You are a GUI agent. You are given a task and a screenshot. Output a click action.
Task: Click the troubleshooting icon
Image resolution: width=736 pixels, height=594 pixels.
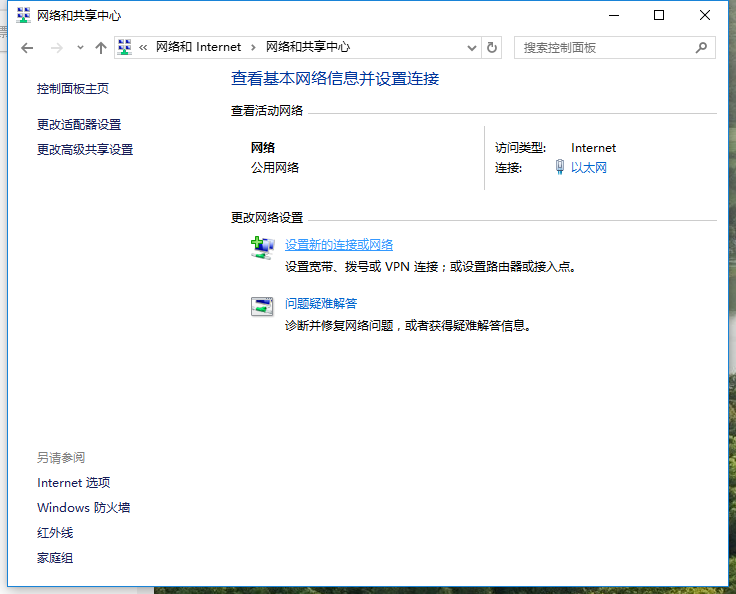tap(262, 306)
